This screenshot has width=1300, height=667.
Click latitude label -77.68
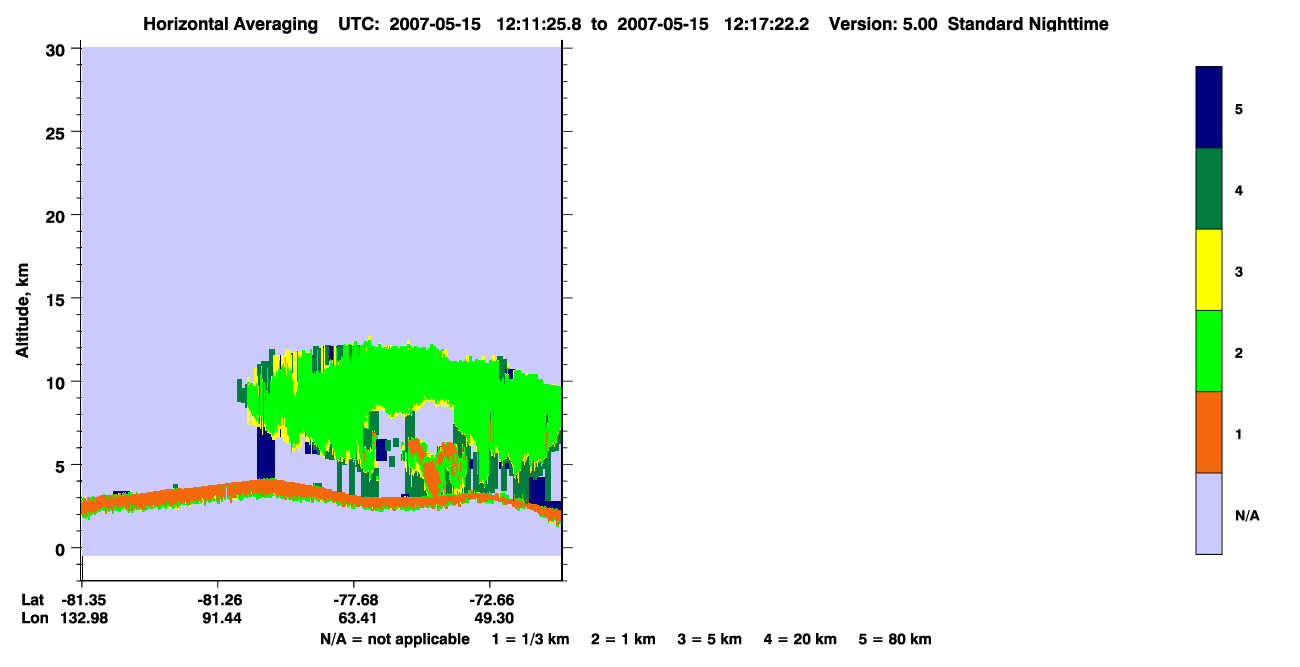tap(355, 600)
